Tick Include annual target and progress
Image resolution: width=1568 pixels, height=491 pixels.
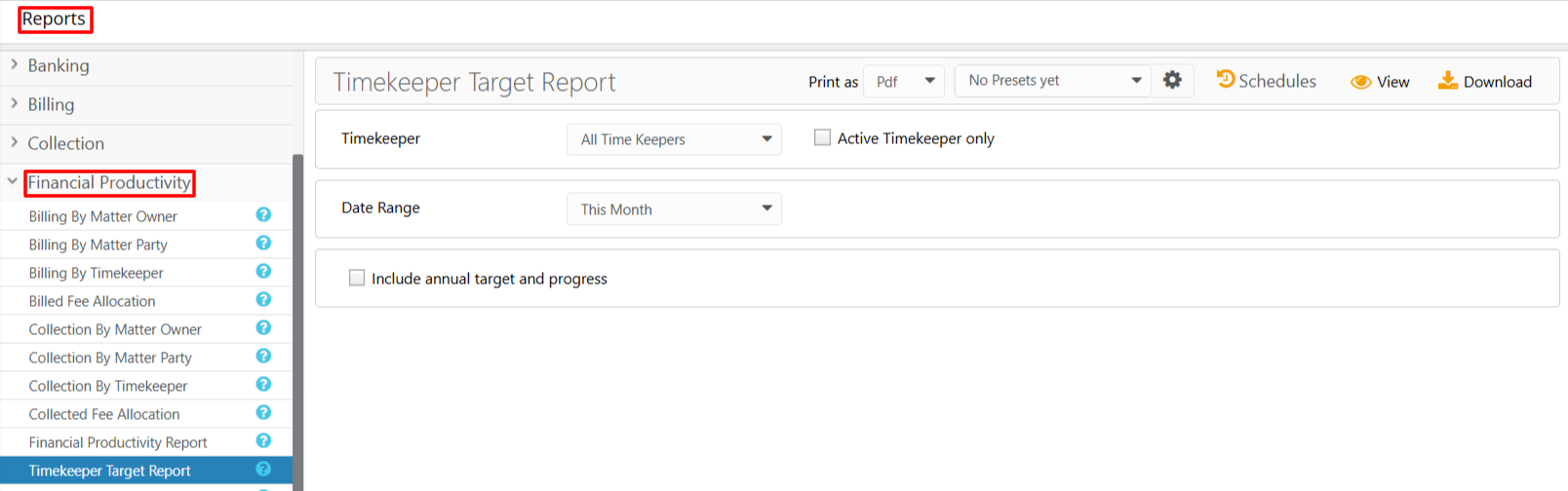357,278
